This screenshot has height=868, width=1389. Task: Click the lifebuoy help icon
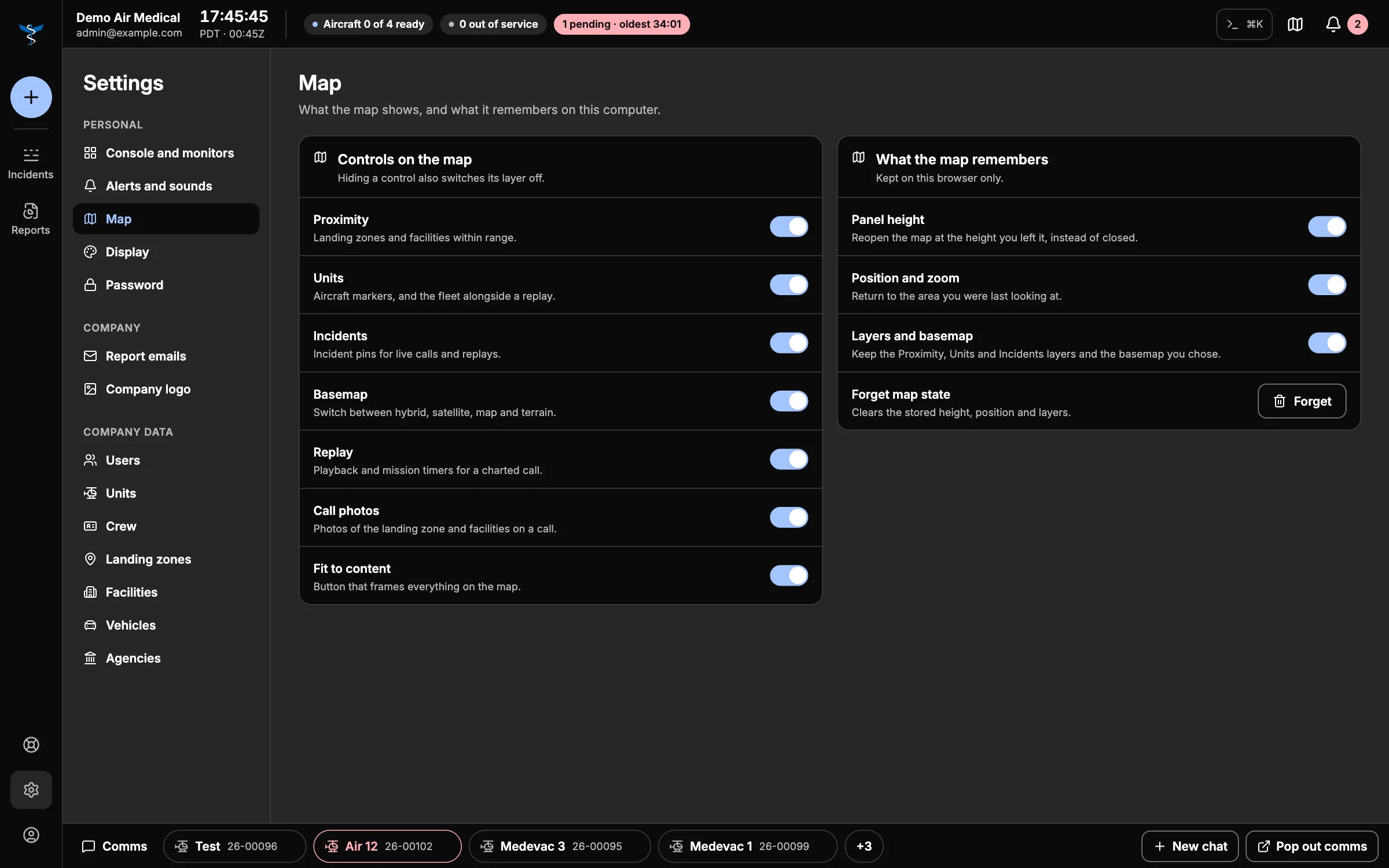pyautogui.click(x=31, y=745)
